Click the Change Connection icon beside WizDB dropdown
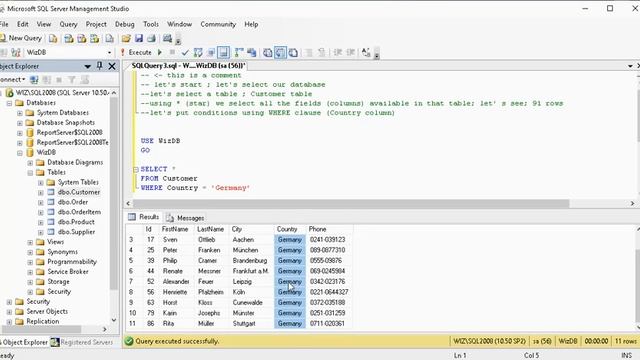 (x=16, y=52)
